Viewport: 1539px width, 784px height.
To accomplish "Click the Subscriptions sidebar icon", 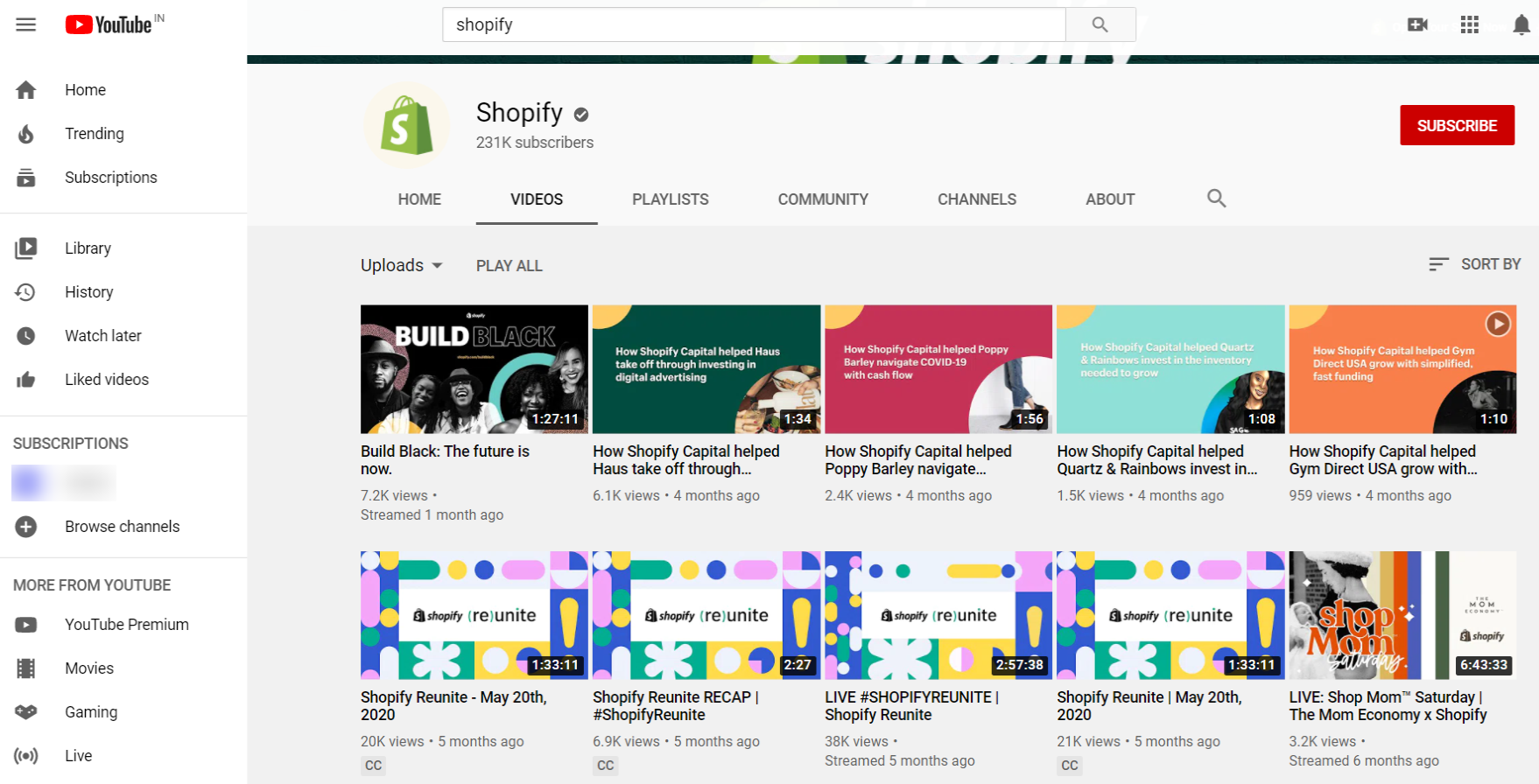I will [x=26, y=178].
